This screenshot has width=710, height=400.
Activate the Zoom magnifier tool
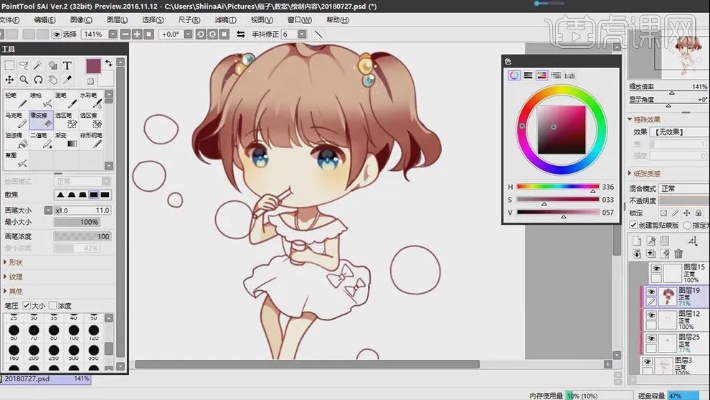click(x=24, y=80)
